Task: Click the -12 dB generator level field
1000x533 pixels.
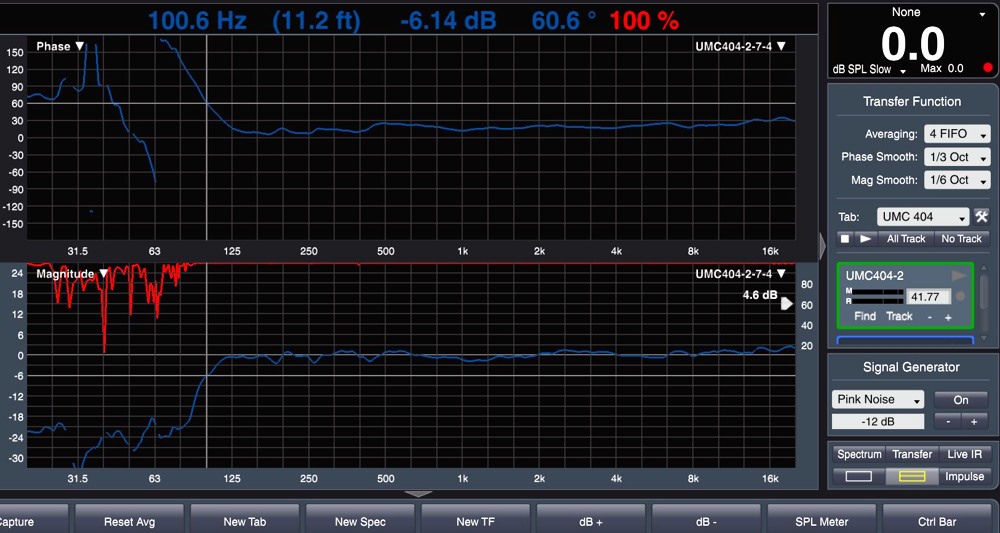Action: click(x=878, y=422)
